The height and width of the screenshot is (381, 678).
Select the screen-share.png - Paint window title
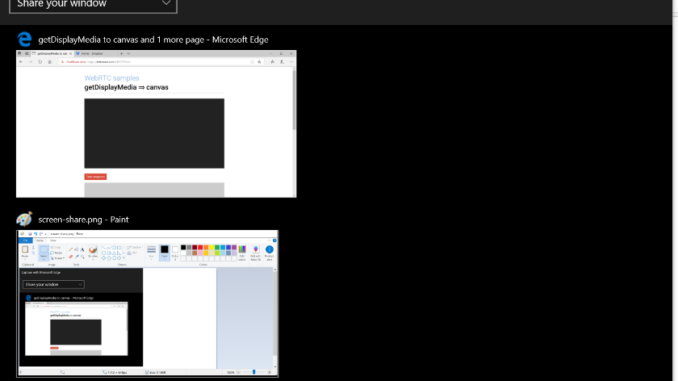[x=83, y=220]
